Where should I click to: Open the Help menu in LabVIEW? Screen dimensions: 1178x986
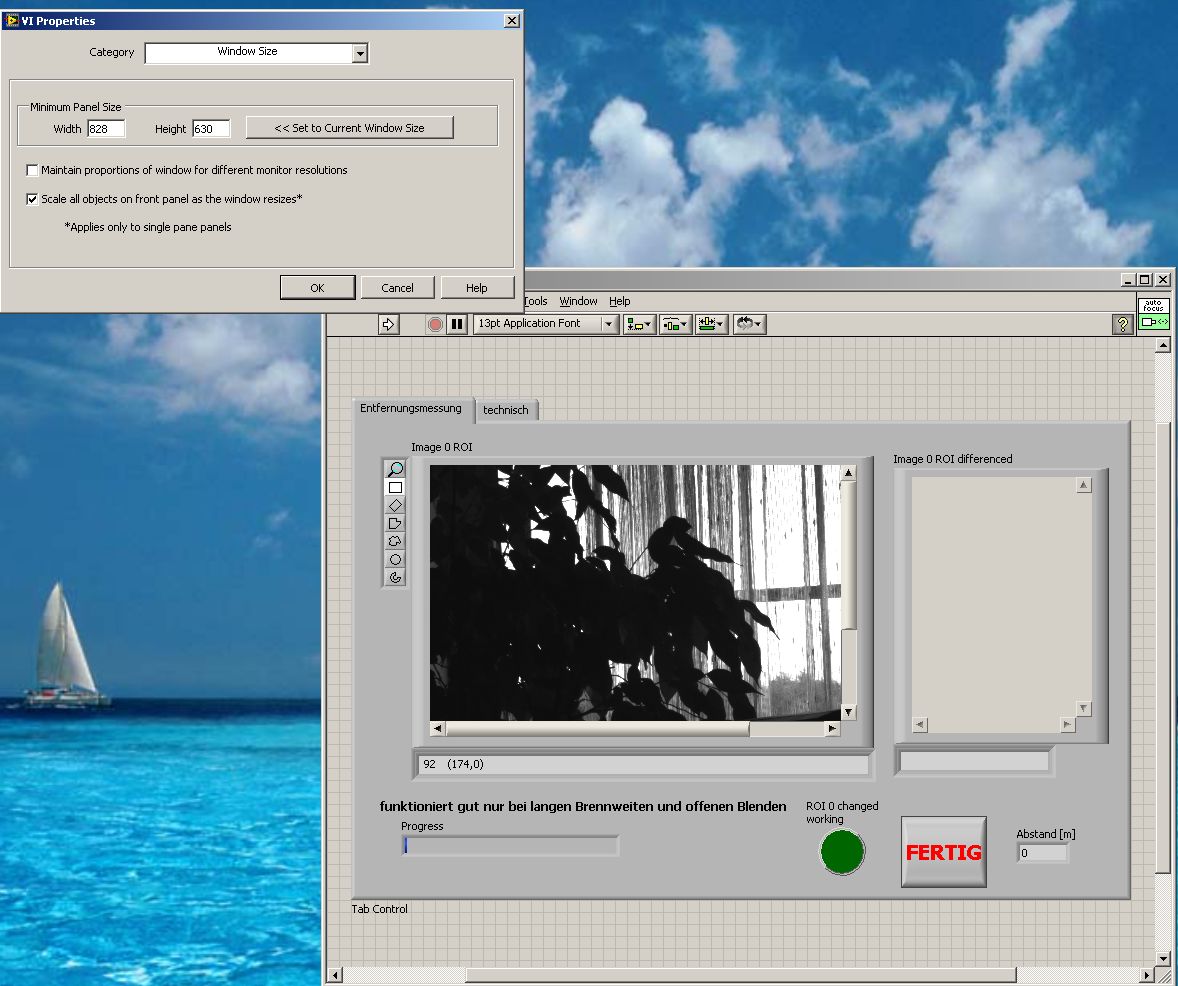[620, 301]
